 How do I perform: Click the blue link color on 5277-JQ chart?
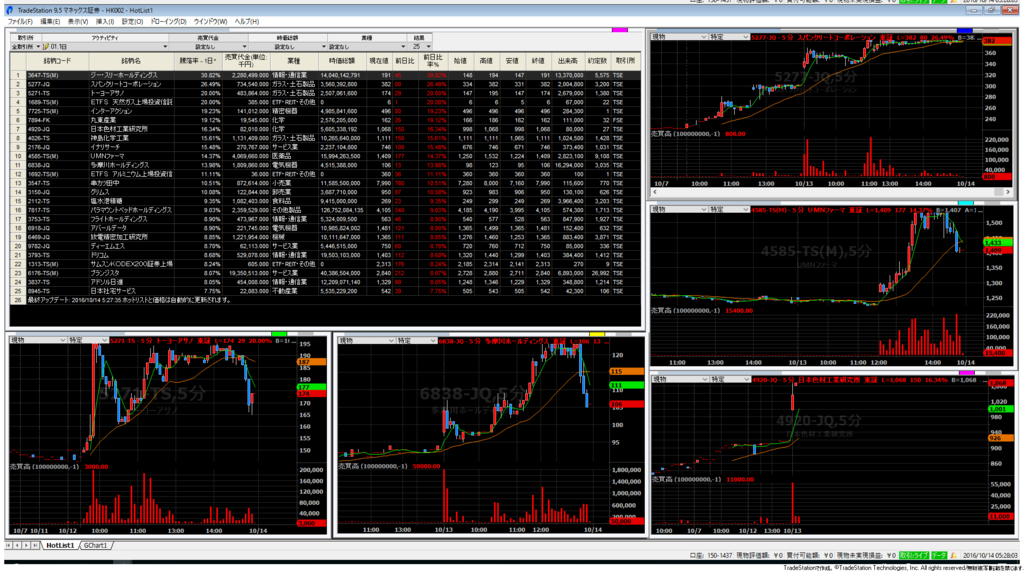965,31
